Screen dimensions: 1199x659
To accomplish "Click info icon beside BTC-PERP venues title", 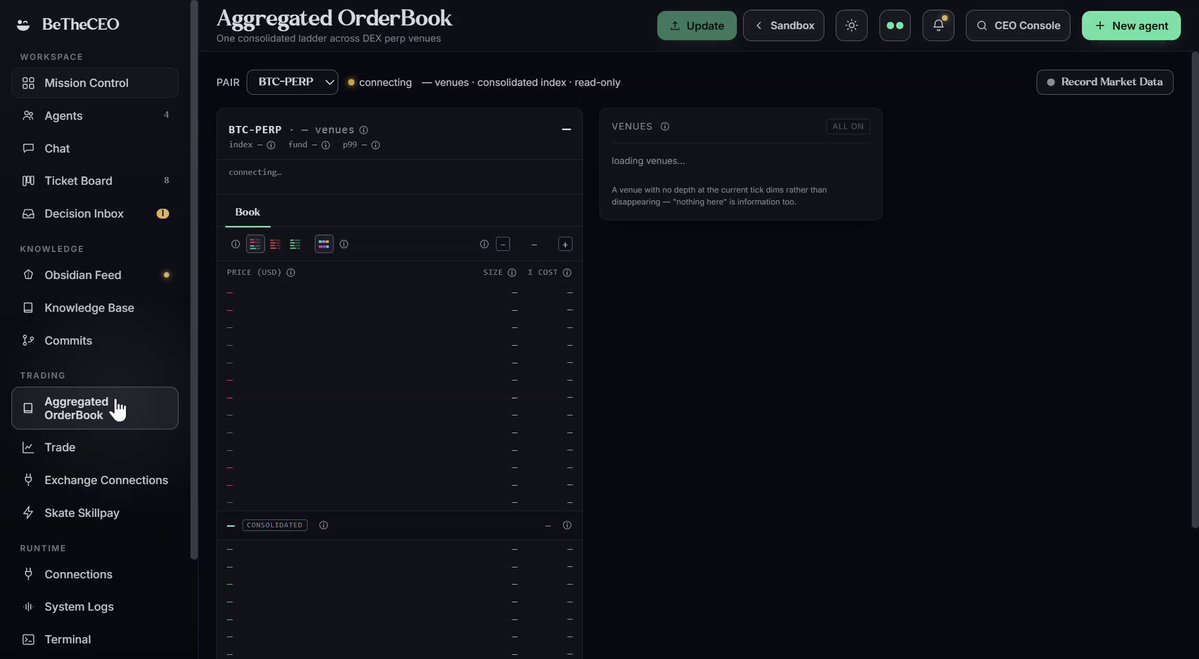I will point(363,130).
